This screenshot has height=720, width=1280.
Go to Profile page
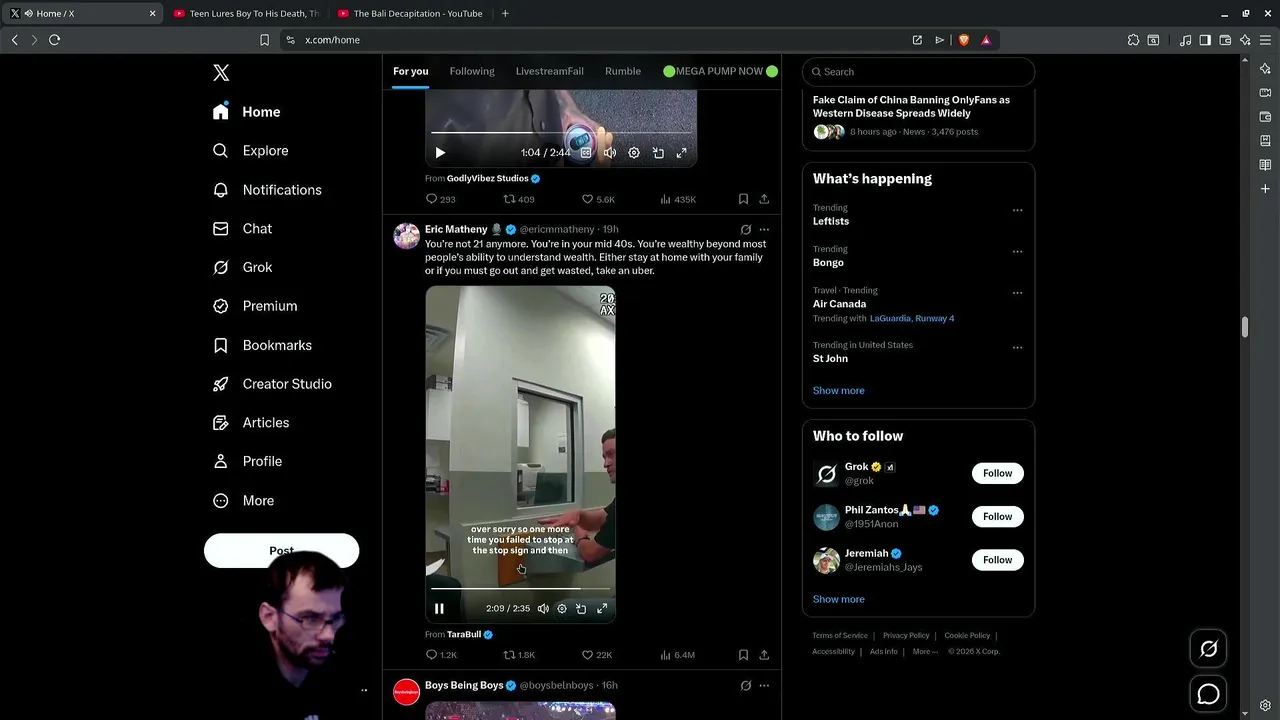click(247, 461)
